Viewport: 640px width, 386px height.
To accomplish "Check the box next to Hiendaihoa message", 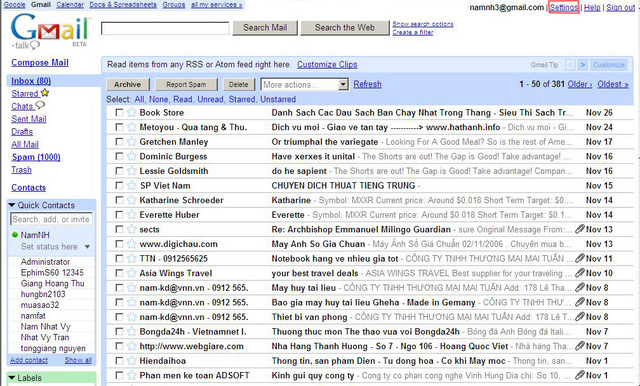I will pyautogui.click(x=119, y=361).
